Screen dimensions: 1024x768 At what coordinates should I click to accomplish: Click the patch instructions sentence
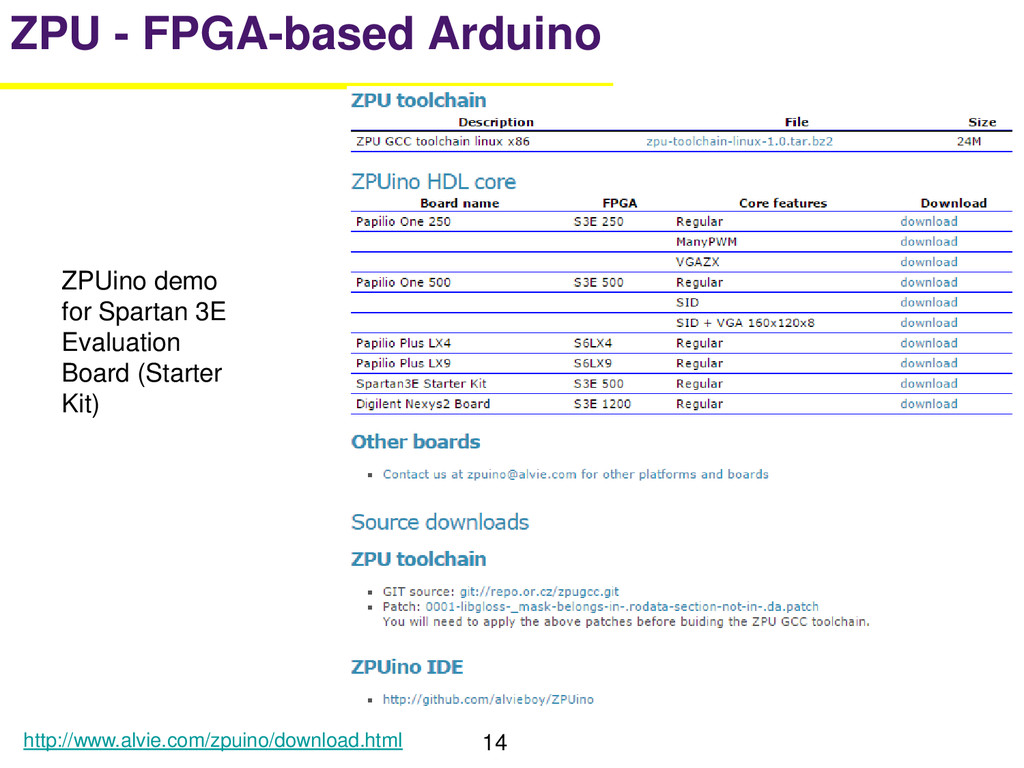pyautogui.click(x=626, y=622)
